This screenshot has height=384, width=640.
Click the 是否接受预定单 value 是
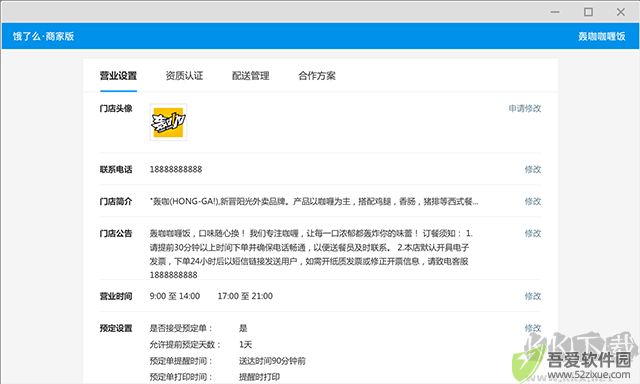pyautogui.click(x=243, y=328)
